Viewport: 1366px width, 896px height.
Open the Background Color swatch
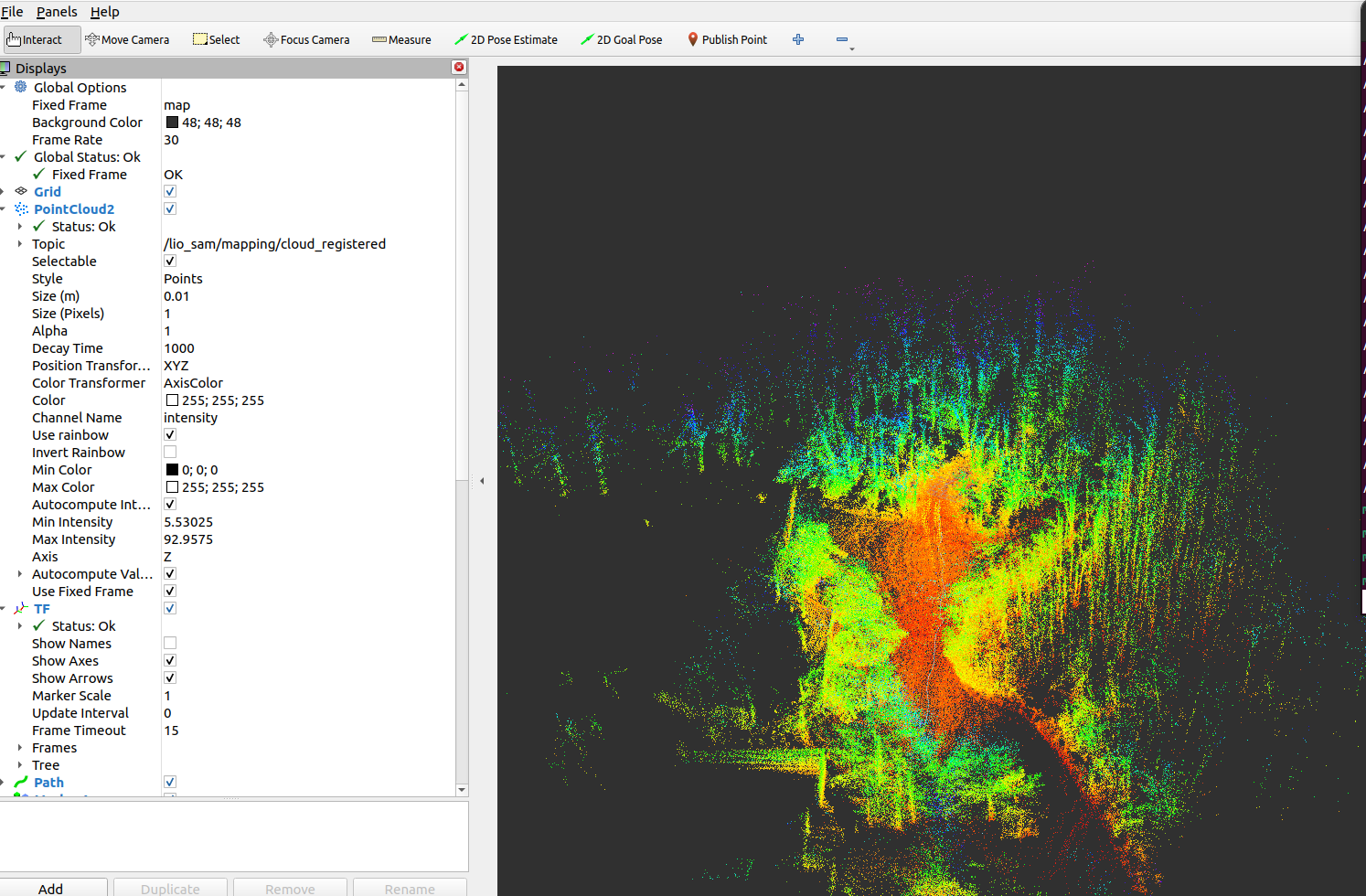pyautogui.click(x=172, y=122)
